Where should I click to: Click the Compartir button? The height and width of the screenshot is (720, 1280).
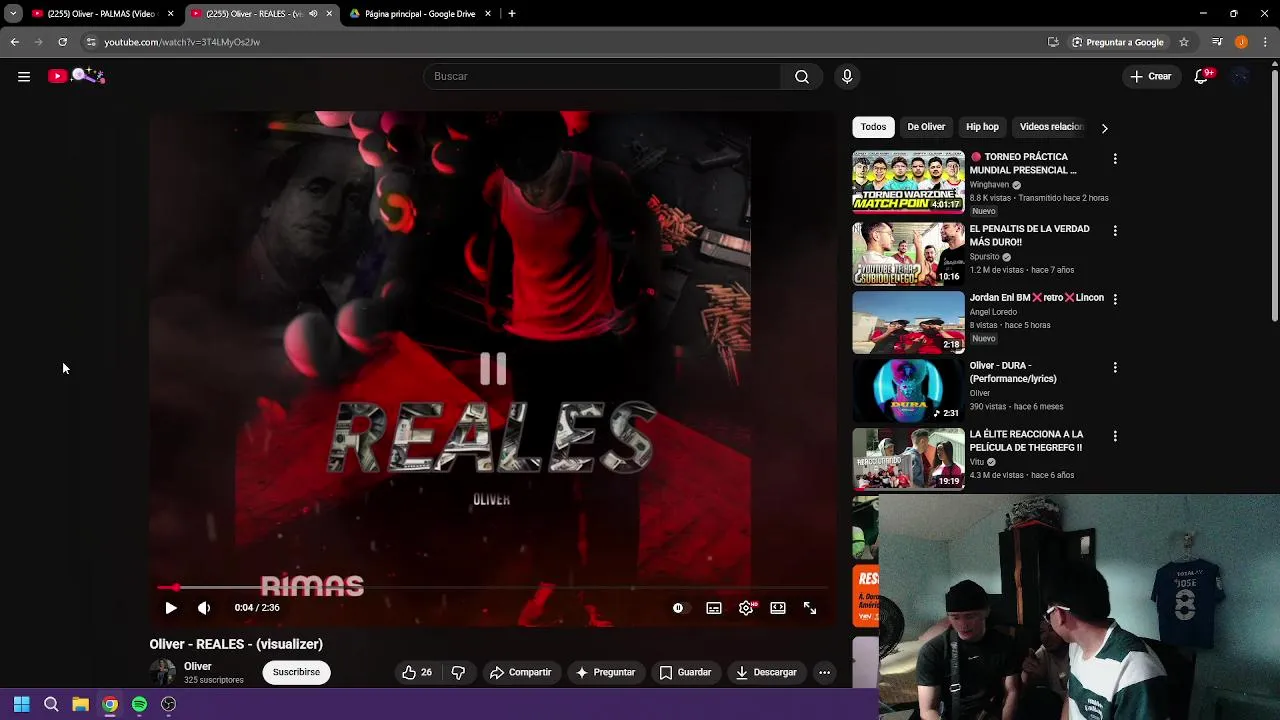pos(520,672)
